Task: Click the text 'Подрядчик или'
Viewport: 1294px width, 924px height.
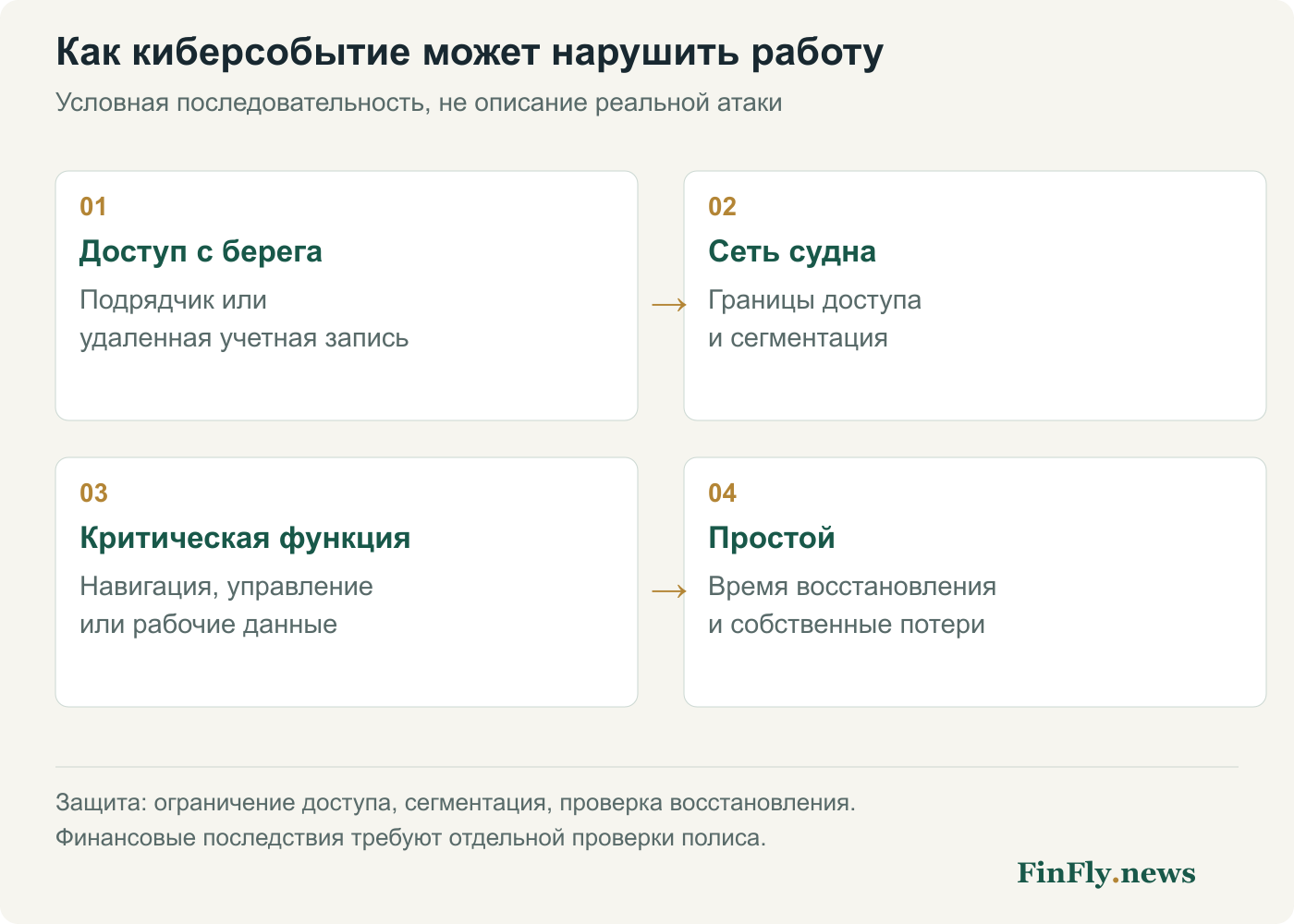Action: (x=173, y=300)
